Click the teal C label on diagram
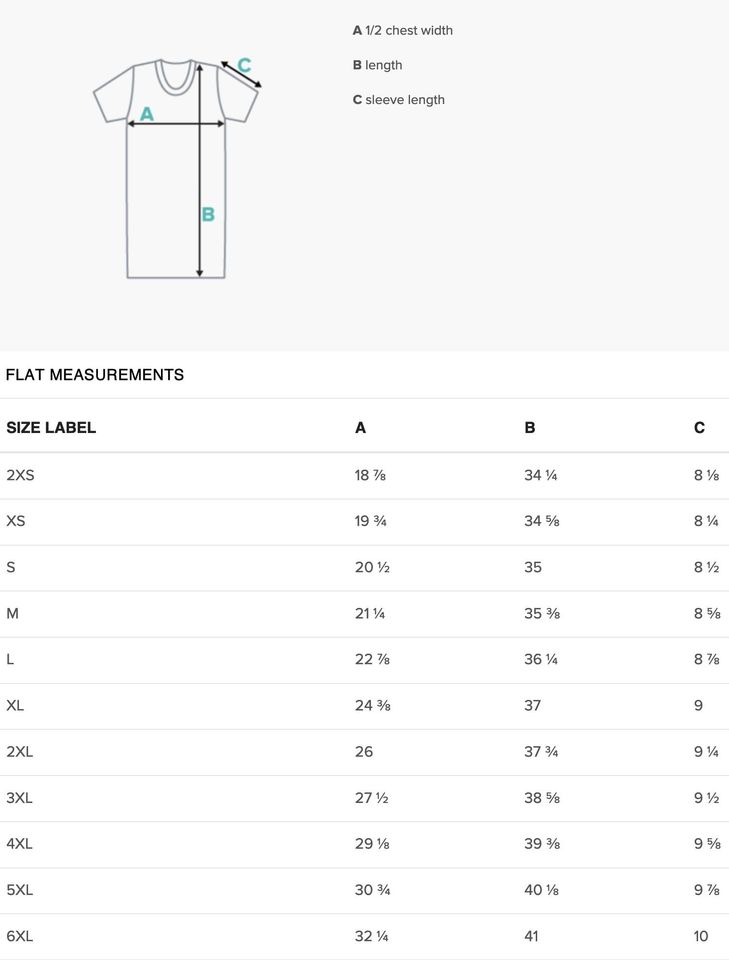Image resolution: width=729 pixels, height=960 pixels. [x=244, y=66]
